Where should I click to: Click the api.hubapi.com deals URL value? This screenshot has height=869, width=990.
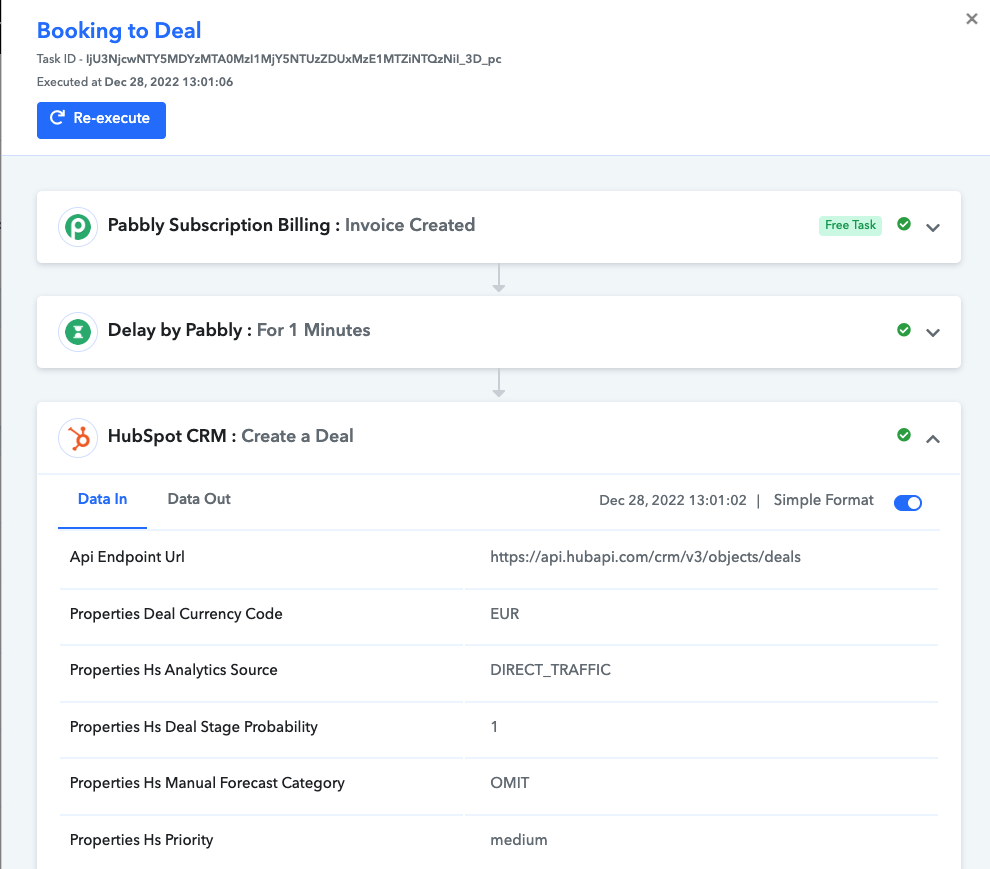(645, 556)
